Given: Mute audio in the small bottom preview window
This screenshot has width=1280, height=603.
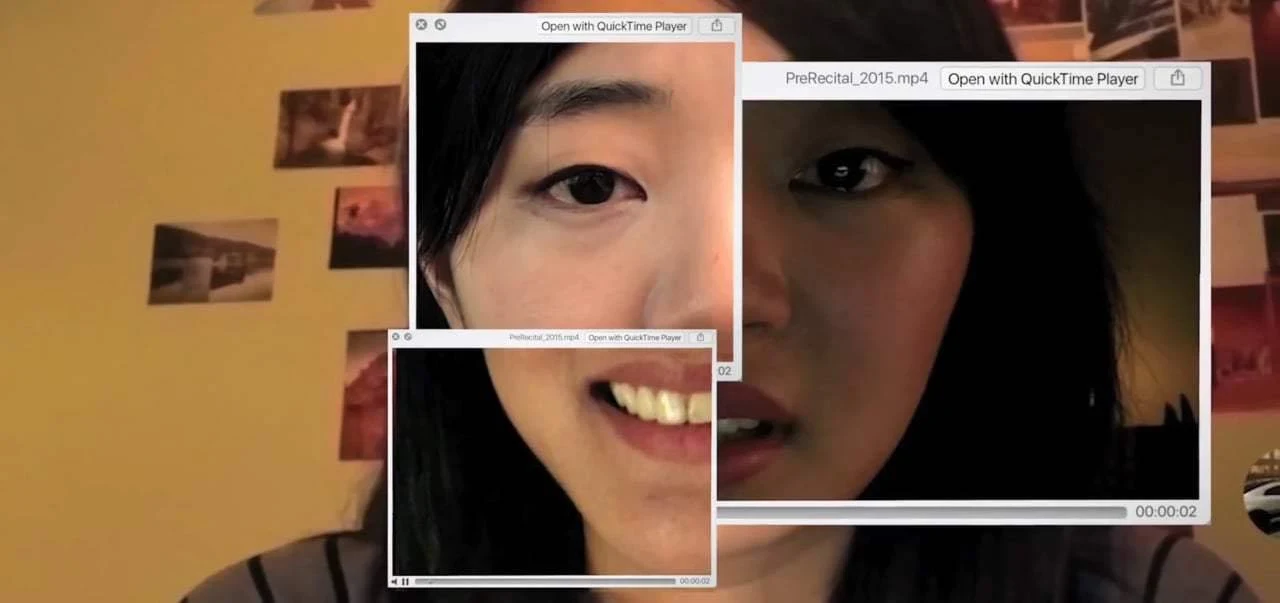Looking at the screenshot, I should (394, 581).
